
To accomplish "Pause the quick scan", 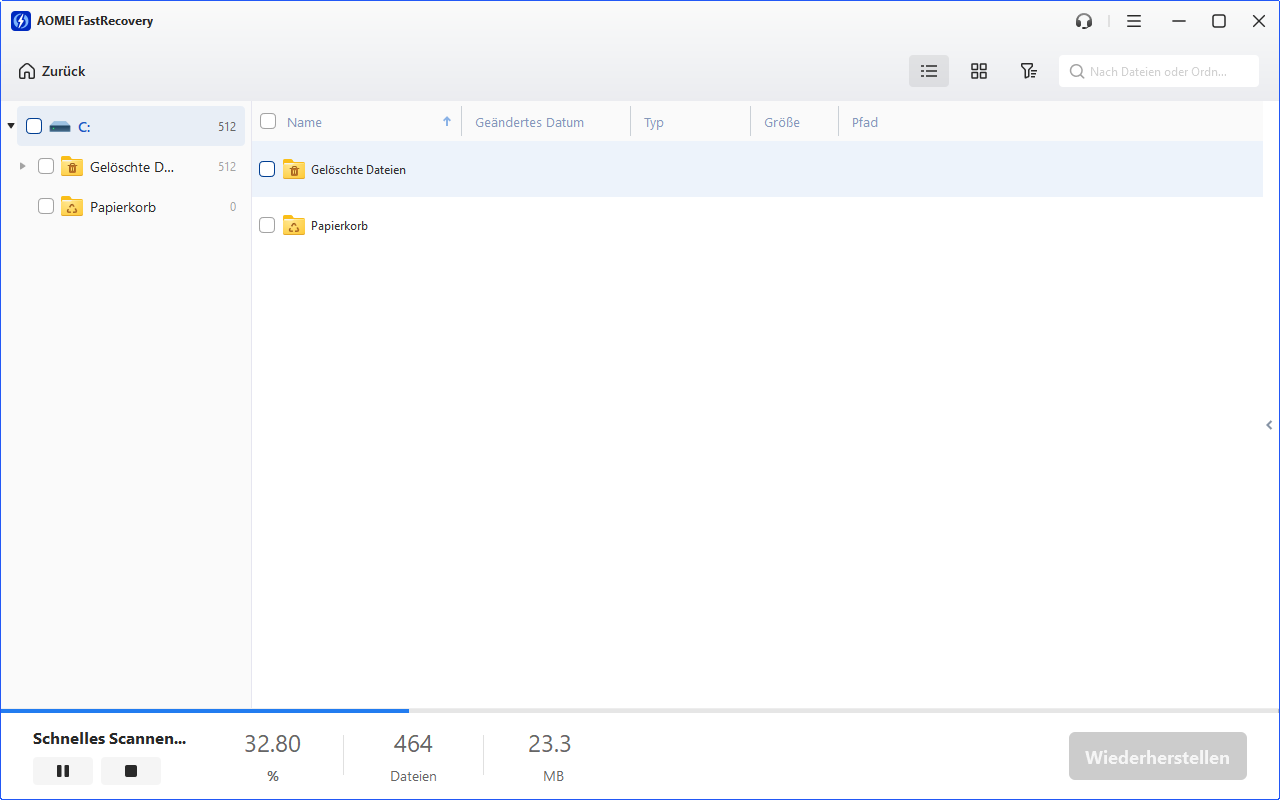I will [63, 771].
